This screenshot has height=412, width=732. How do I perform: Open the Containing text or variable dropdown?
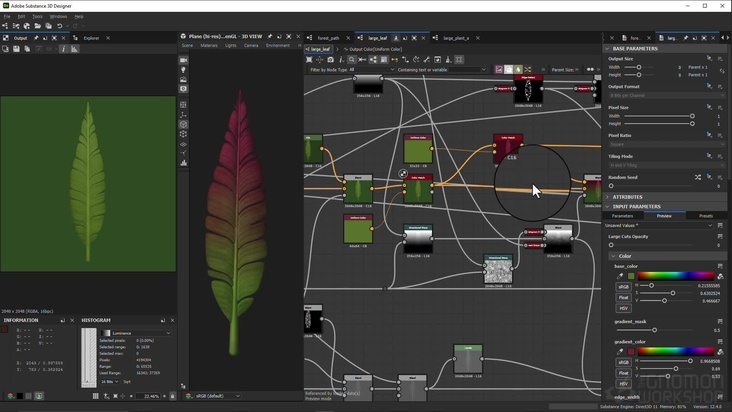coord(467,70)
